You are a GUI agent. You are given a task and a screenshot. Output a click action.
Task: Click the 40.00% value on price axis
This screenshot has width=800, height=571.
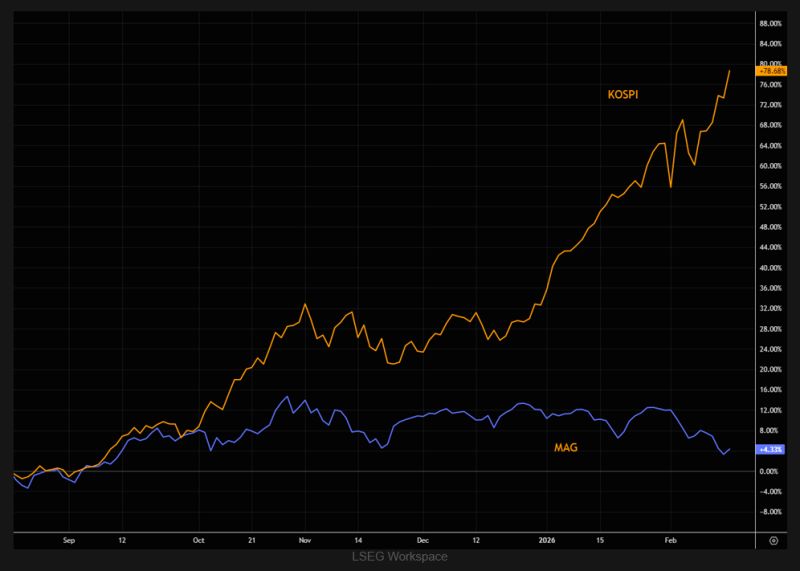coord(770,268)
